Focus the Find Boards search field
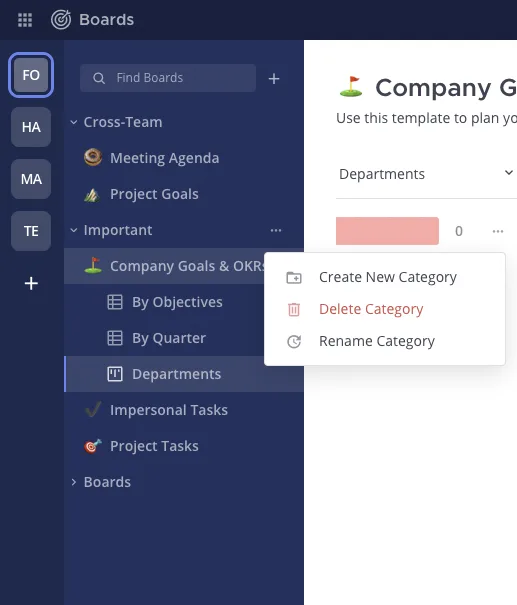Viewport: 517px width, 605px height. (x=168, y=78)
